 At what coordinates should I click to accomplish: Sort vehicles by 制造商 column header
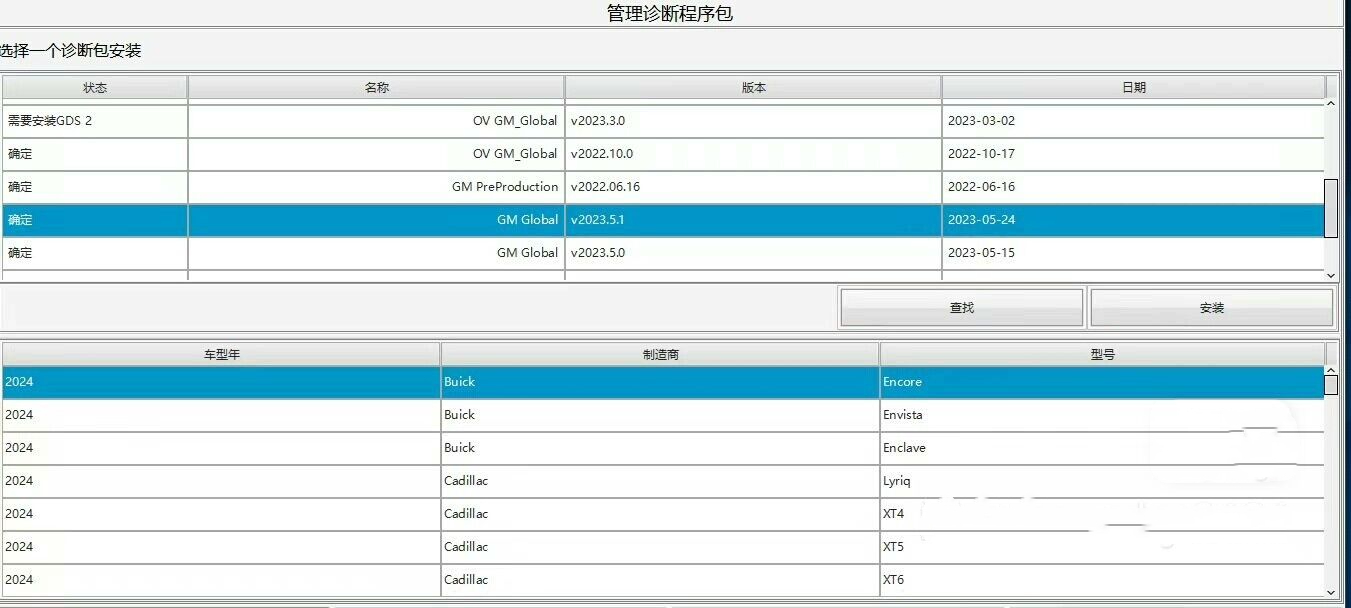coord(660,354)
